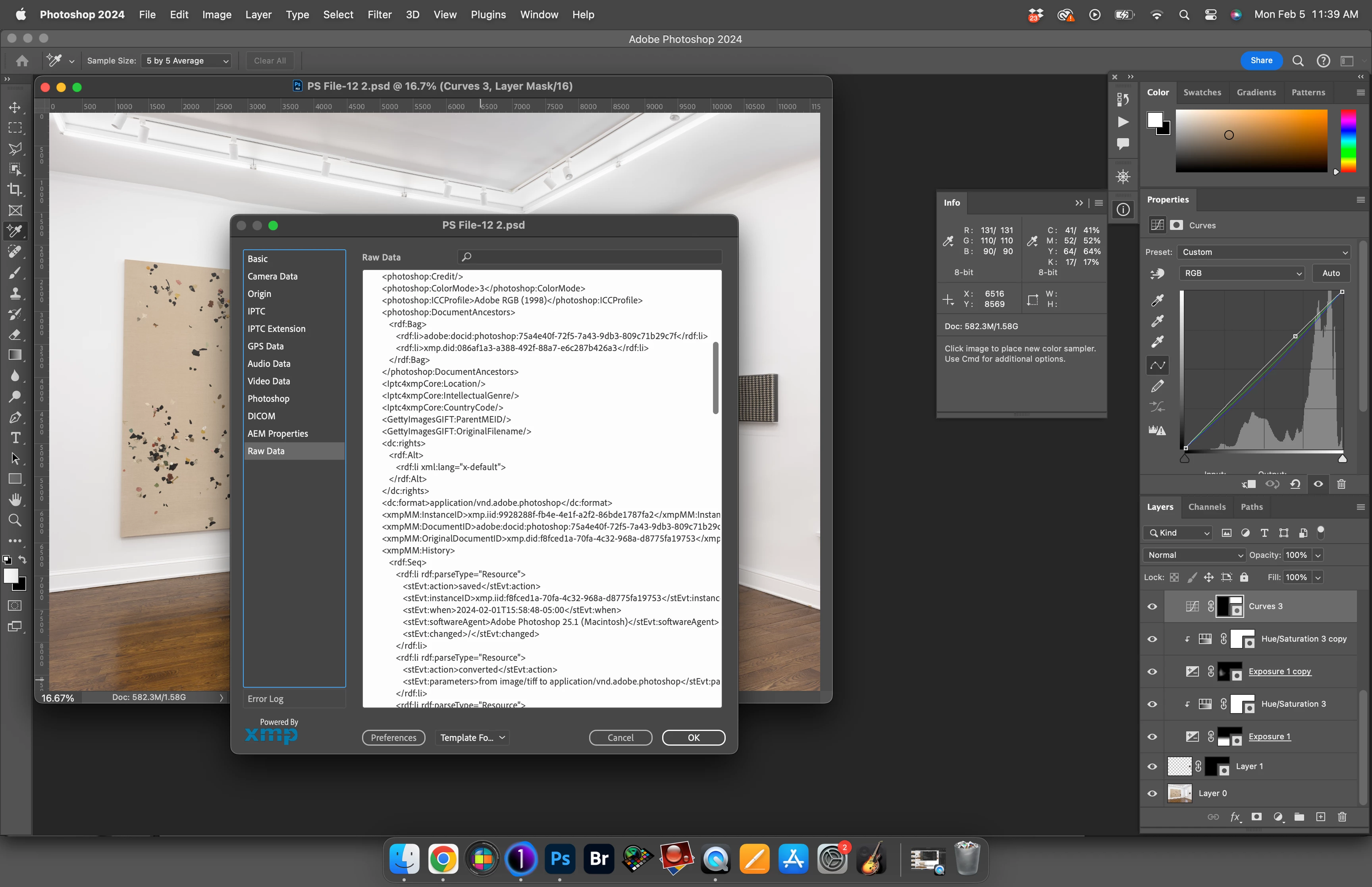Select the Crop tool

15,189
